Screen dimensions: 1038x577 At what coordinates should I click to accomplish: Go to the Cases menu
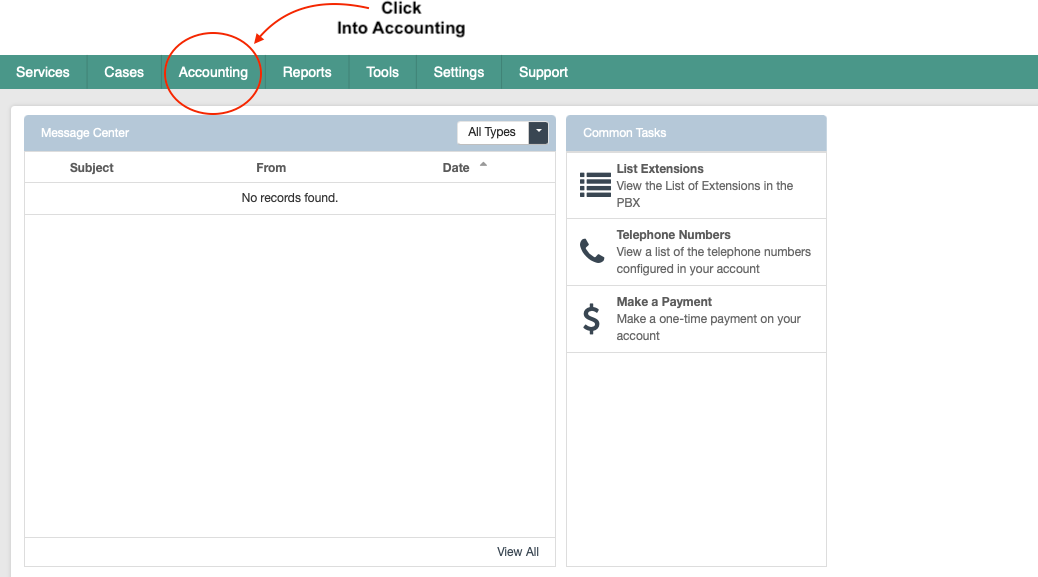coord(124,72)
